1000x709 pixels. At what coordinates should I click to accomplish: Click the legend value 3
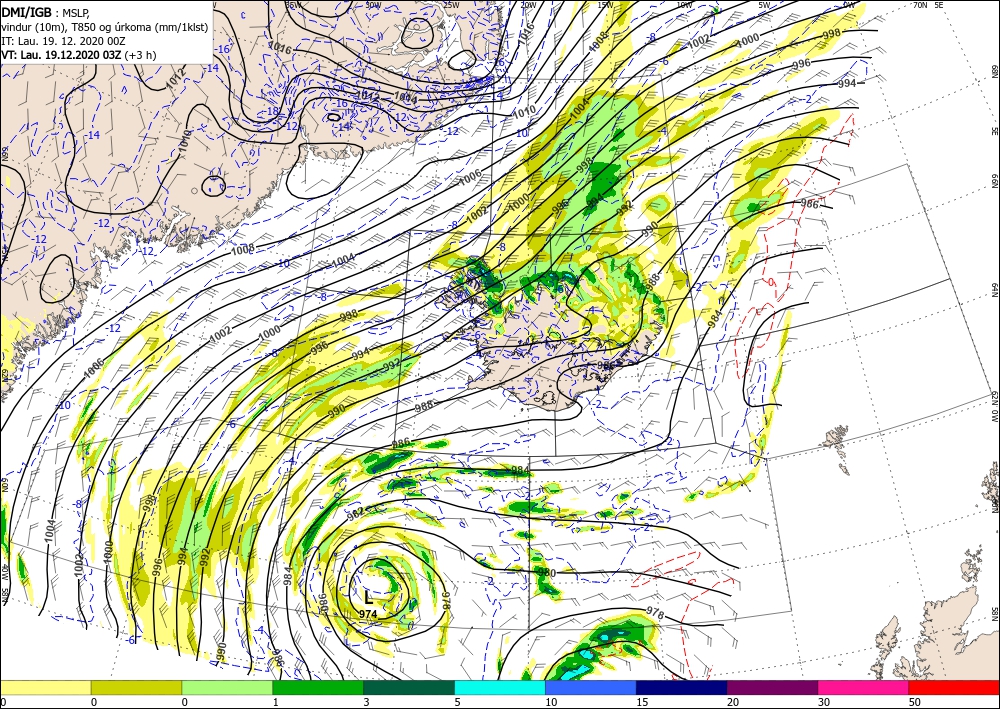point(367,702)
